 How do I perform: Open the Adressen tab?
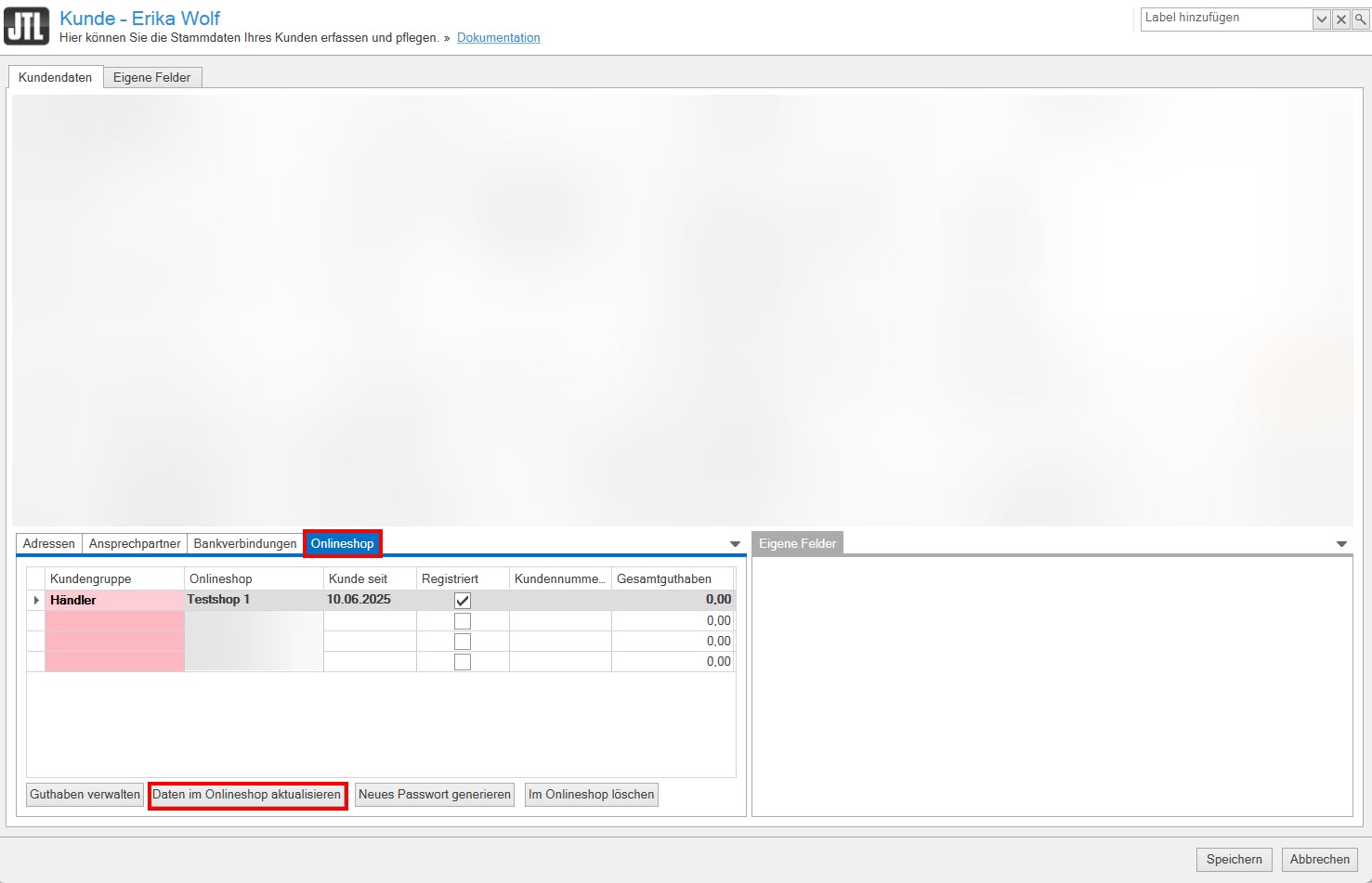pos(49,543)
